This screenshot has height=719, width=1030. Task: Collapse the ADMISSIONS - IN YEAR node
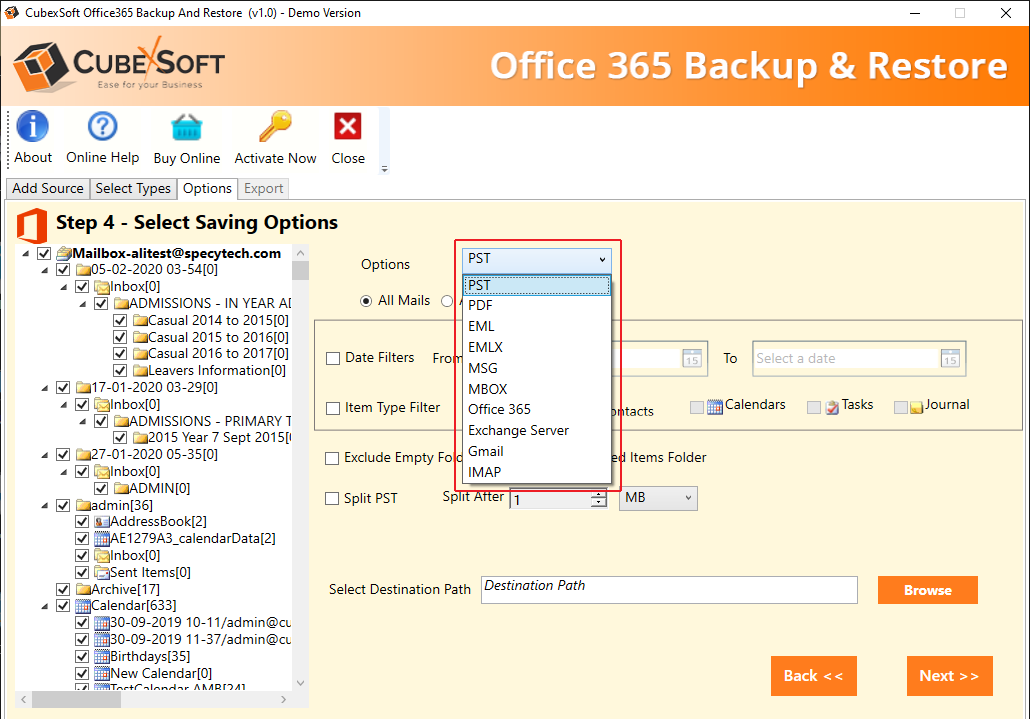(x=83, y=304)
